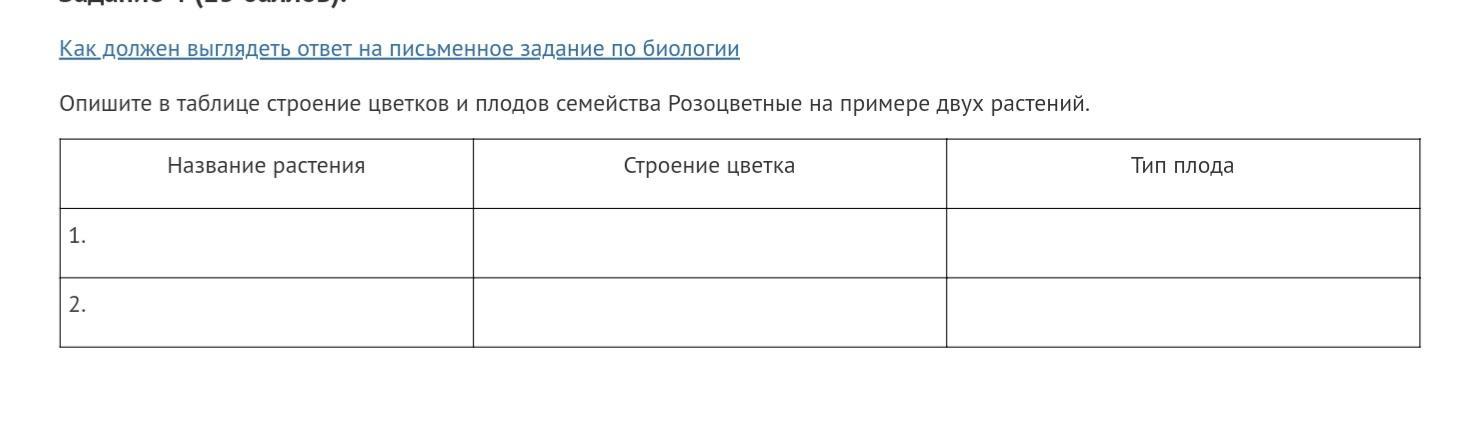
Task: Click the row 1 flower structure cell
Action: [x=709, y=243]
